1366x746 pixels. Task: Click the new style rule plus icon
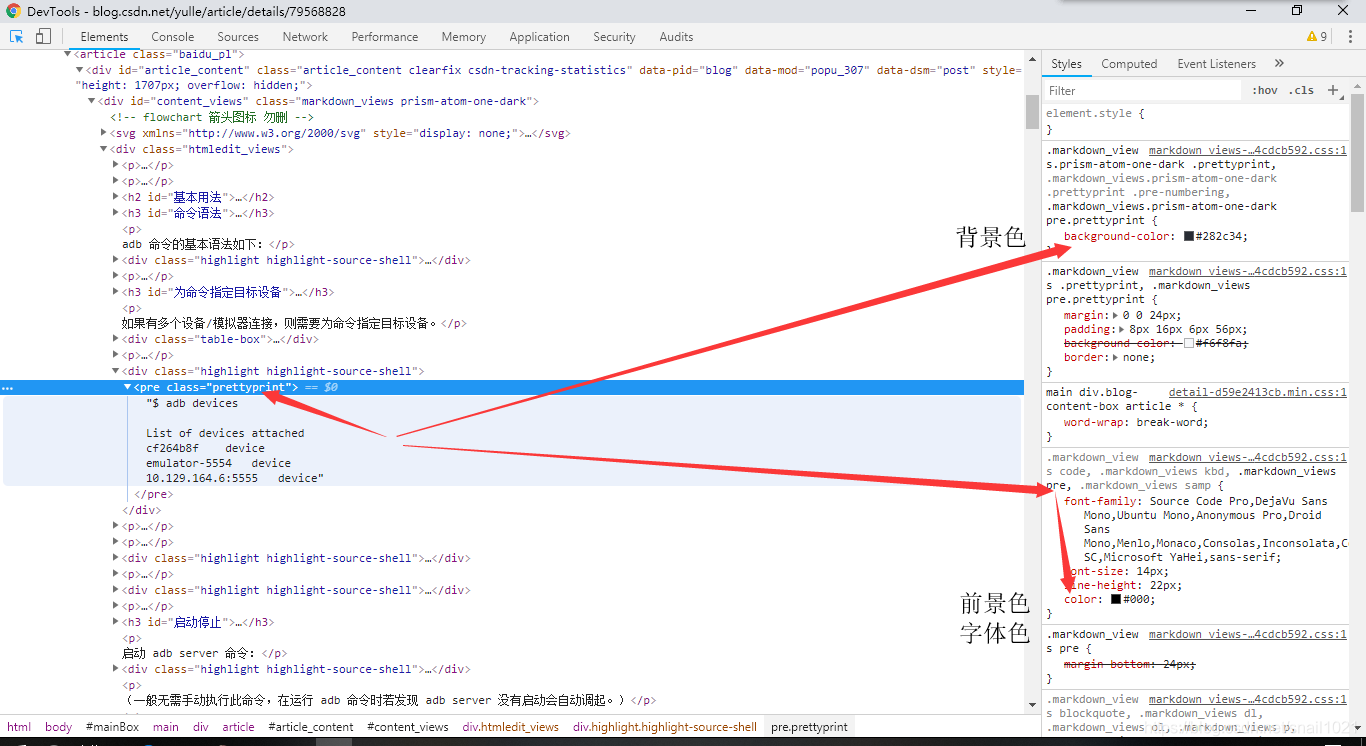(x=1332, y=90)
